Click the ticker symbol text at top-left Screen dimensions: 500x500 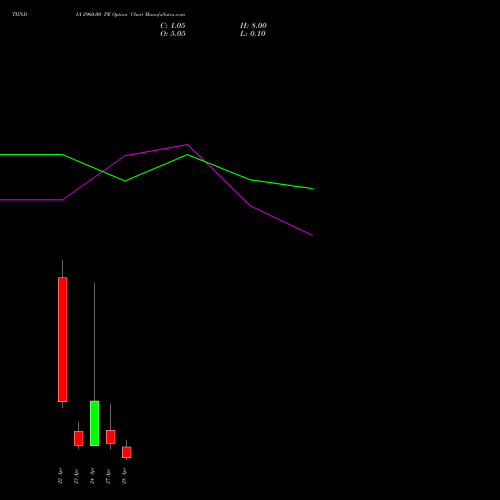point(20,14)
